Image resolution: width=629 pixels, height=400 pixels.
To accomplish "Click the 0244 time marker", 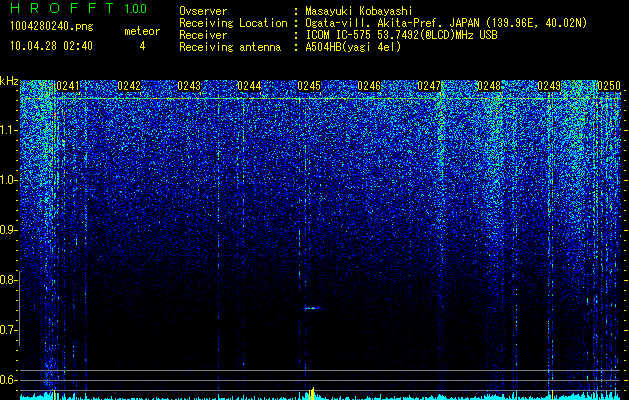I will click(x=249, y=86).
